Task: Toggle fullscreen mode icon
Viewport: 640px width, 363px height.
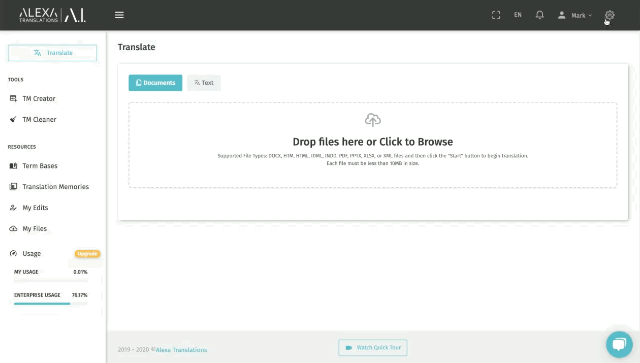Action: [x=496, y=15]
